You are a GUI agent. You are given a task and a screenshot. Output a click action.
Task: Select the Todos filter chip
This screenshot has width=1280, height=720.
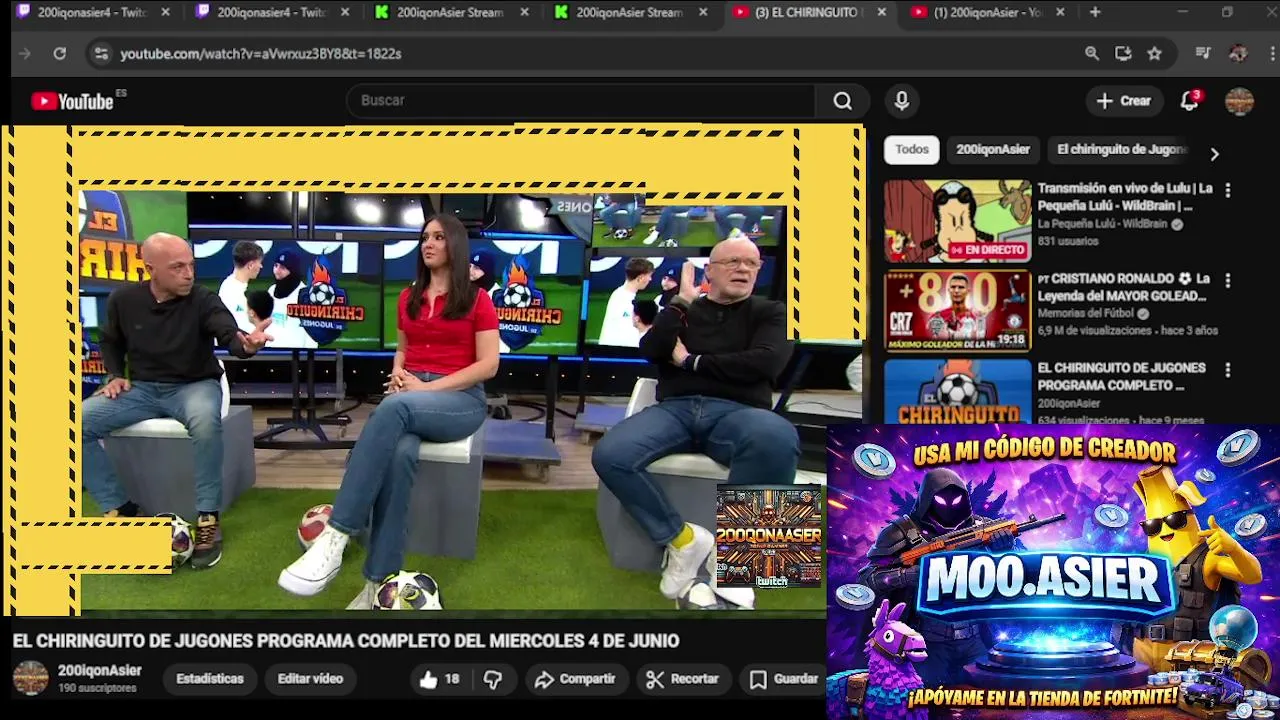click(912, 150)
